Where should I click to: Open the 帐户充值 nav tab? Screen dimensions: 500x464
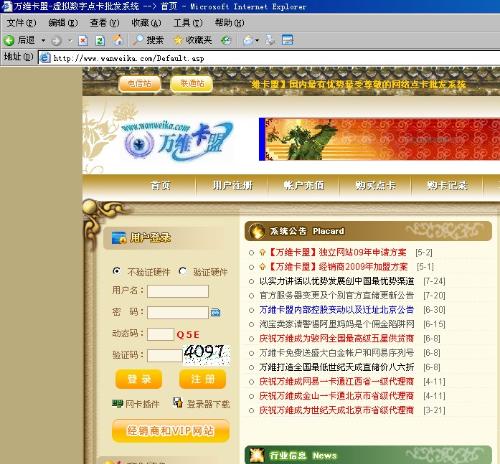(x=304, y=185)
